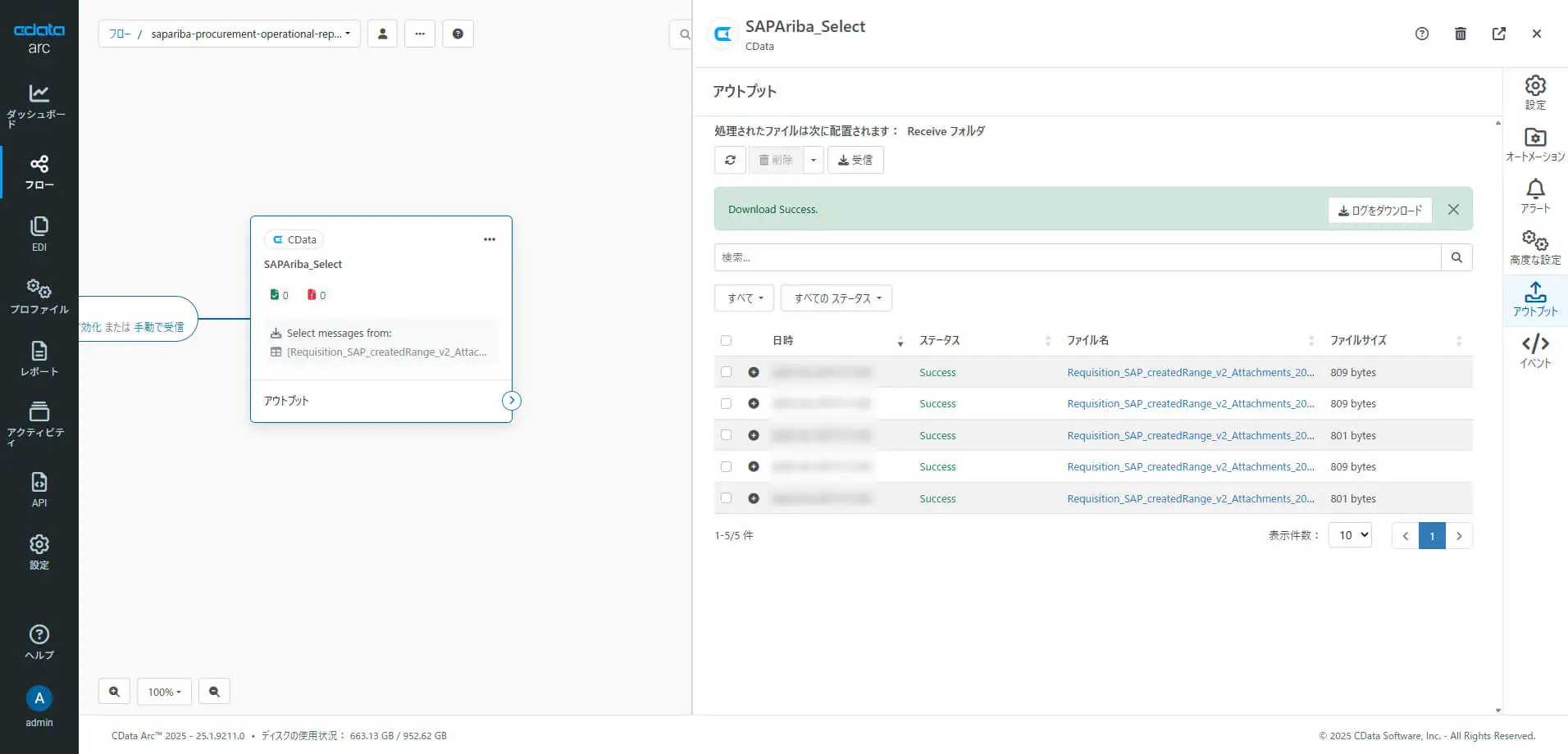Open the すべて filter dropdown
This screenshot has height=754, width=1568.
pos(745,298)
